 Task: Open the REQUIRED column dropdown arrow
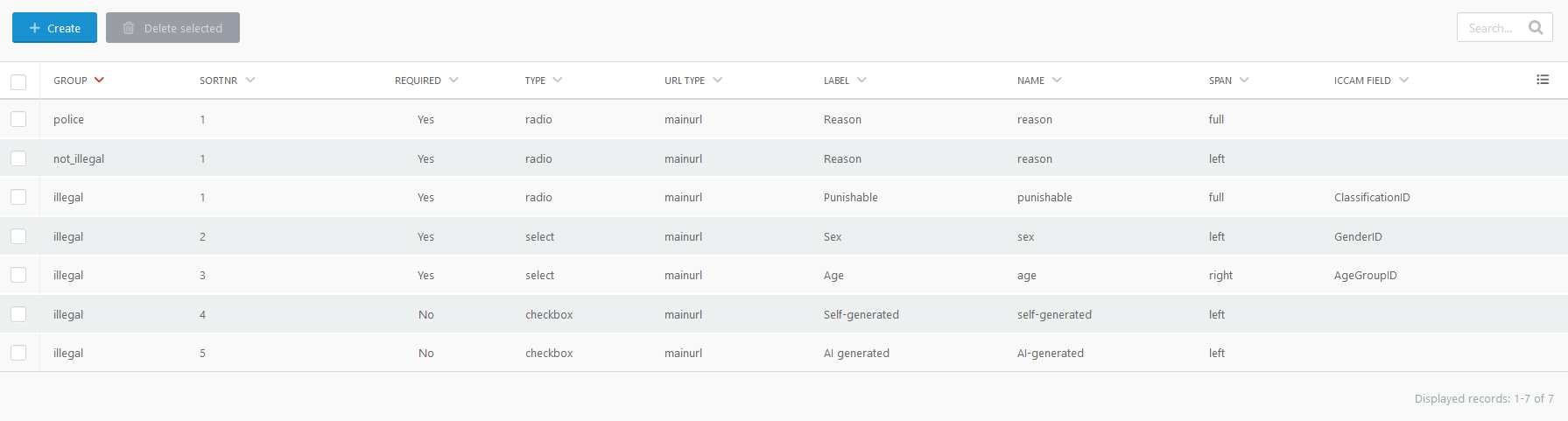(x=454, y=80)
